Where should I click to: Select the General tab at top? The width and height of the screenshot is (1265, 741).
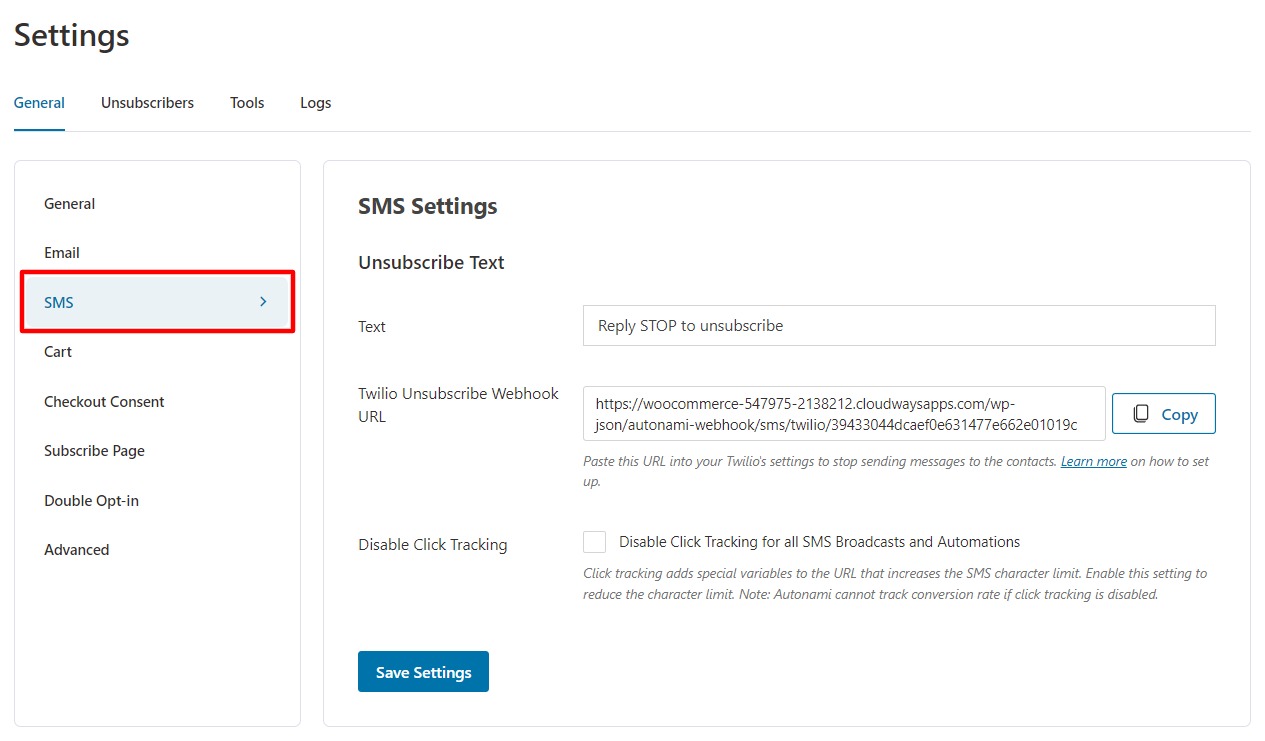click(x=39, y=103)
